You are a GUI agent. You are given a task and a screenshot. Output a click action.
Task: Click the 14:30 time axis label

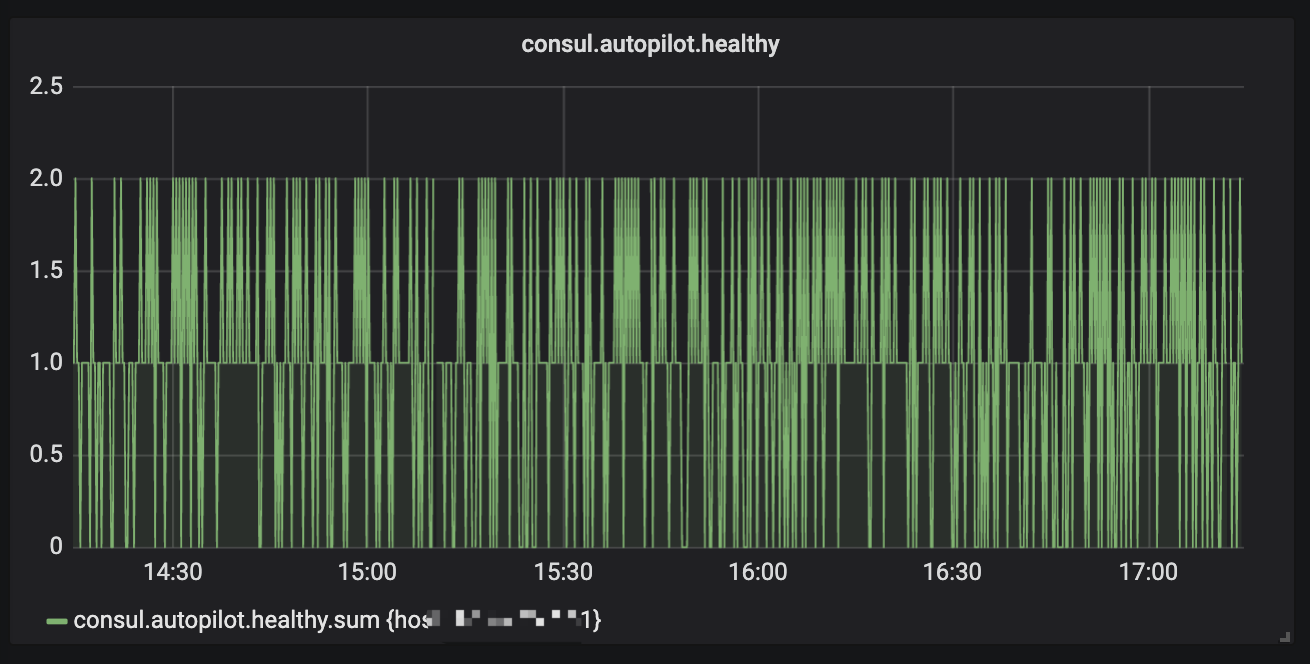pos(173,573)
